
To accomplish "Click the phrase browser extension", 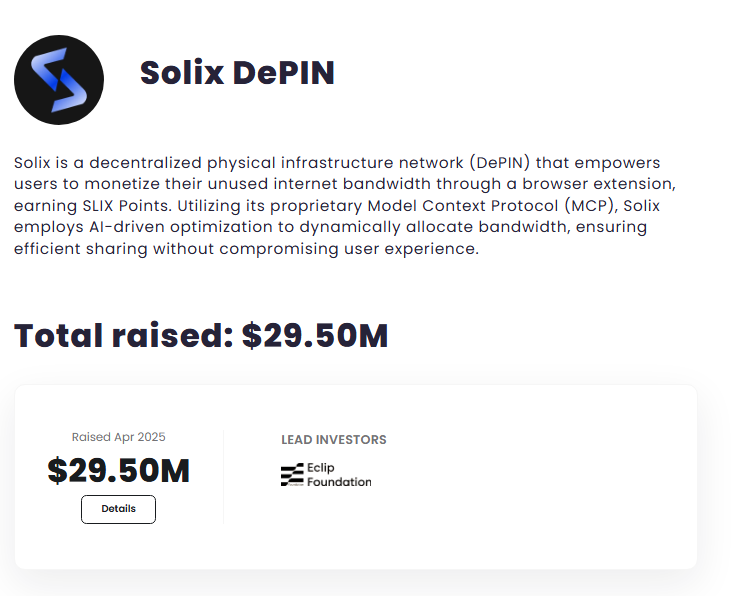I will 599,184.
